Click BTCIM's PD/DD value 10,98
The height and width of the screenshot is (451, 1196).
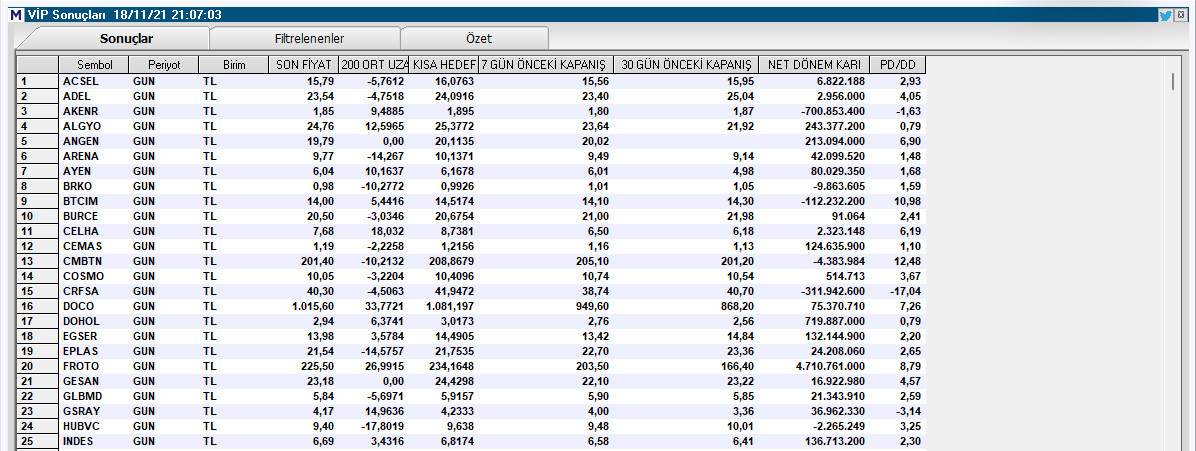coord(908,201)
